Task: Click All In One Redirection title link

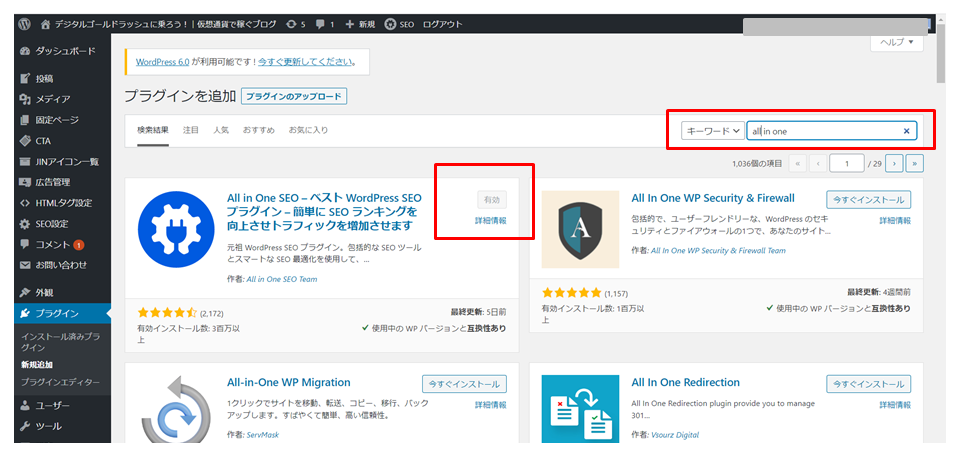Action: (685, 383)
